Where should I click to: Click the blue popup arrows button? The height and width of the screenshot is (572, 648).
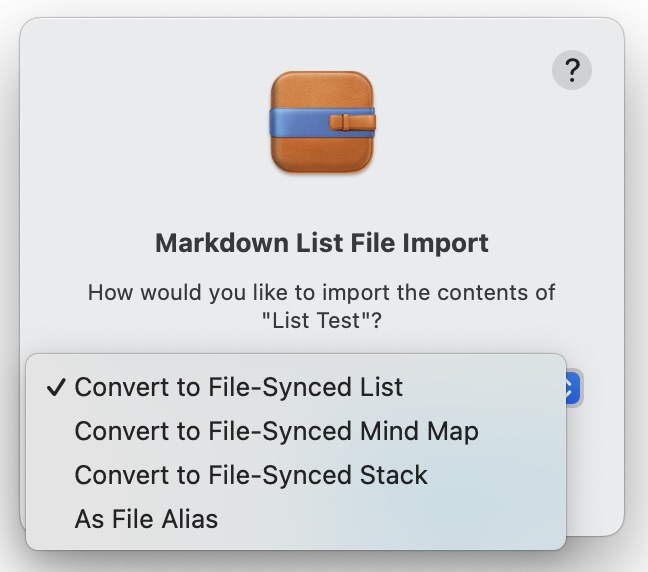572,388
